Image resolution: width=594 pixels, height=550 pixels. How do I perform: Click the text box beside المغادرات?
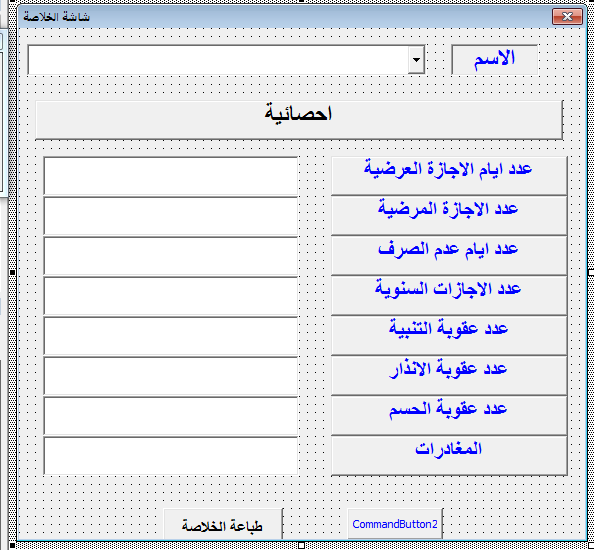click(x=170, y=456)
